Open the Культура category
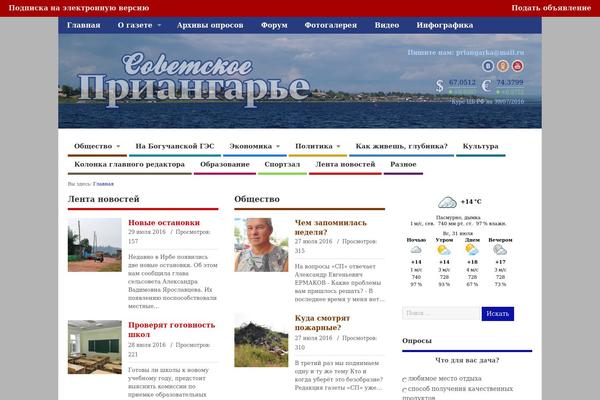600x400 pixels. tap(481, 146)
